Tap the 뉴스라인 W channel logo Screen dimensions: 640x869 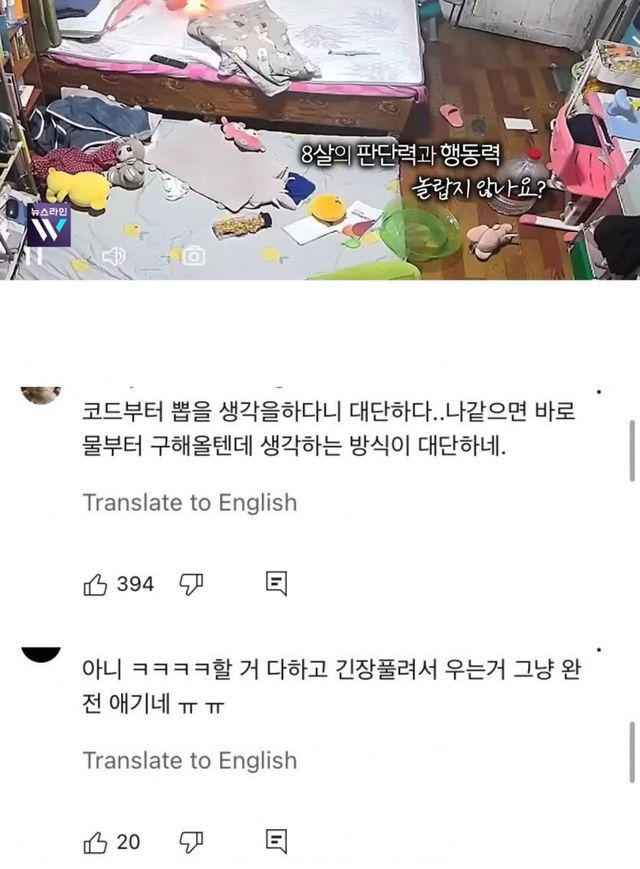[49, 225]
